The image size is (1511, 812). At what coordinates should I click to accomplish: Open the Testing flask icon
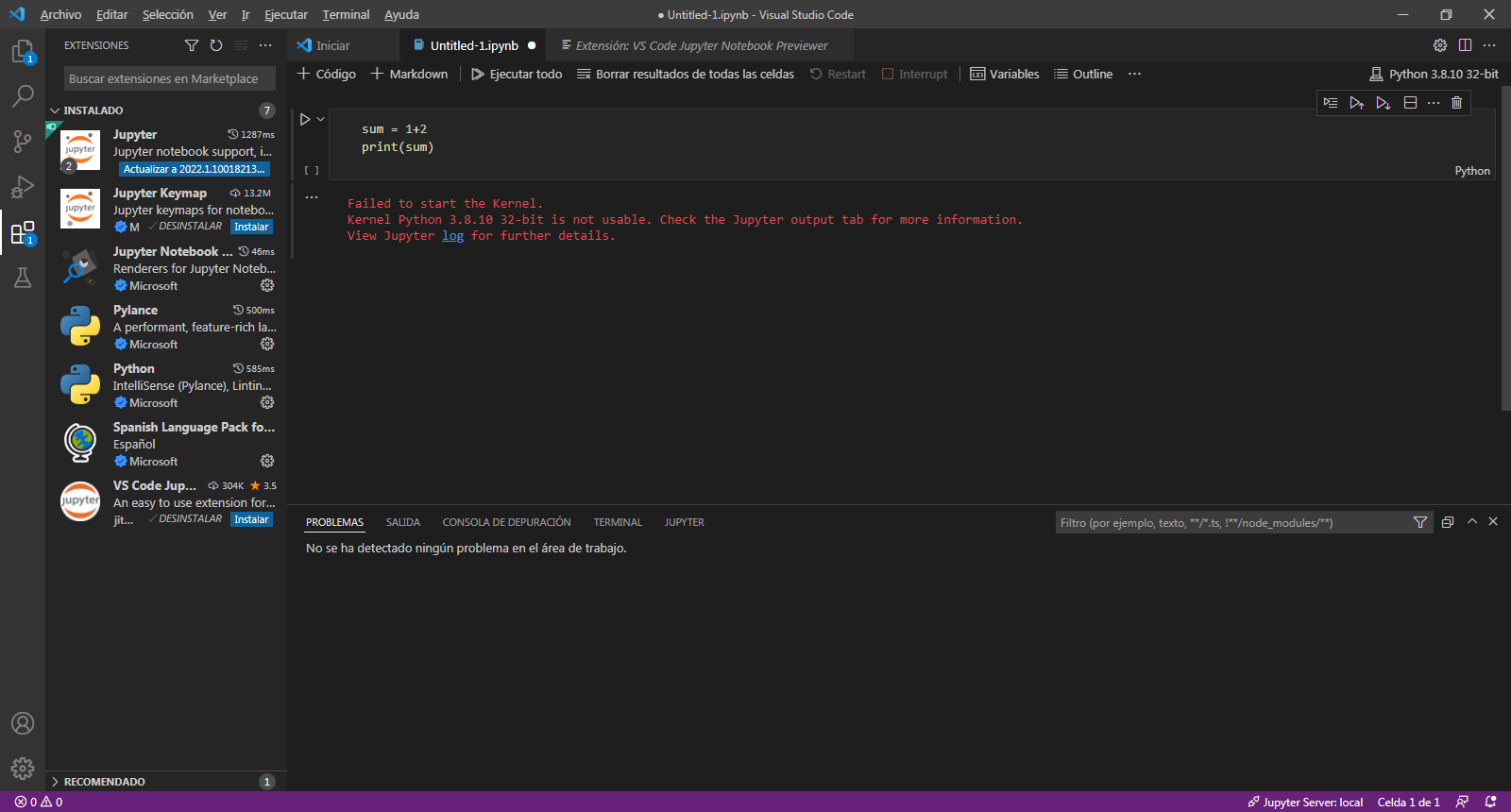pos(23,277)
